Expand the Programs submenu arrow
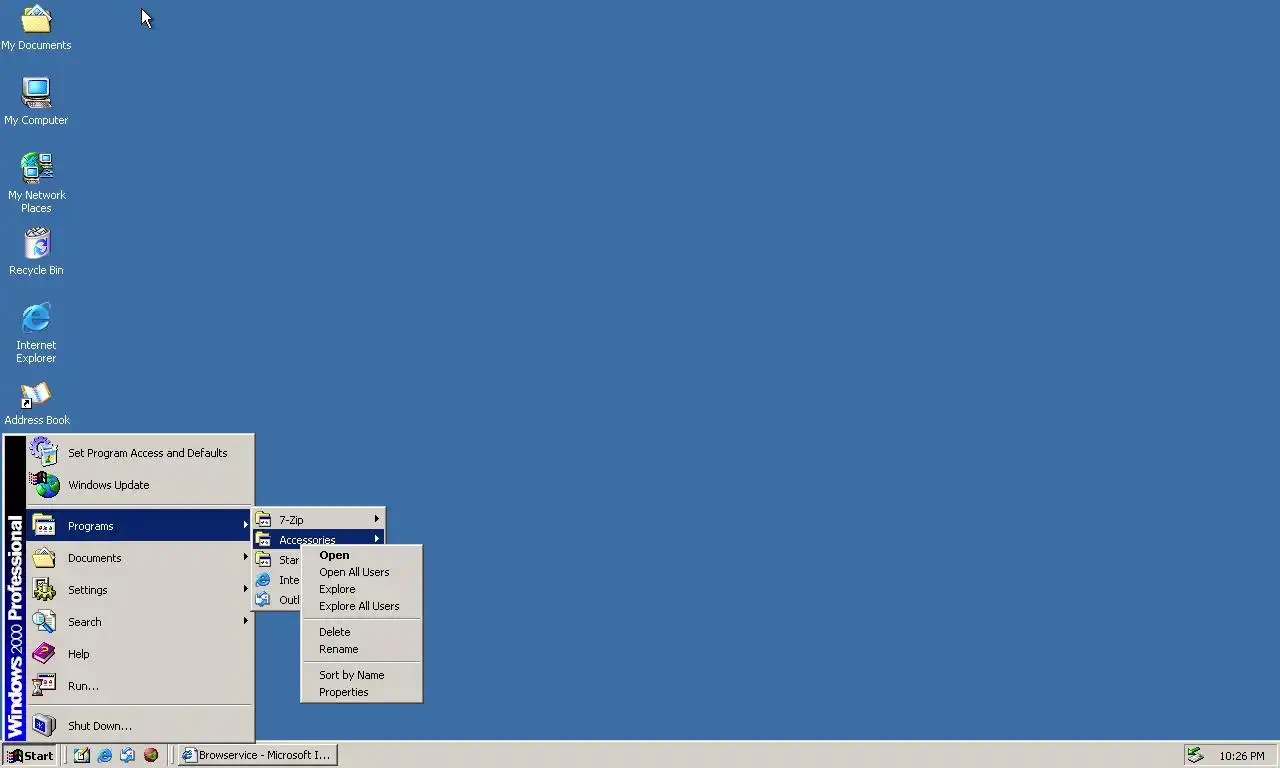The width and height of the screenshot is (1280, 768). click(x=245, y=526)
